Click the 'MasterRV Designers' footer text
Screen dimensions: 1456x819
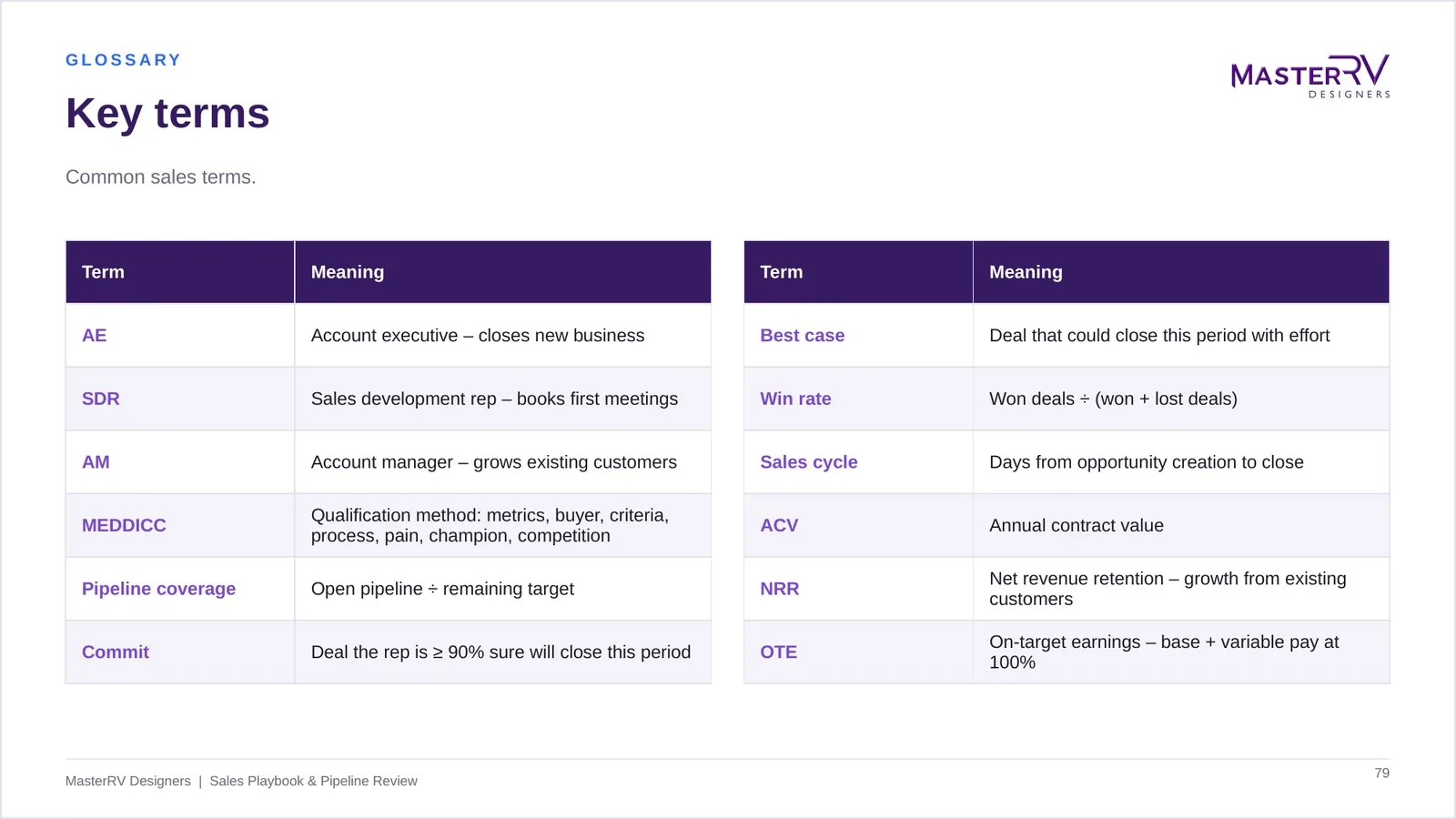pos(128,781)
